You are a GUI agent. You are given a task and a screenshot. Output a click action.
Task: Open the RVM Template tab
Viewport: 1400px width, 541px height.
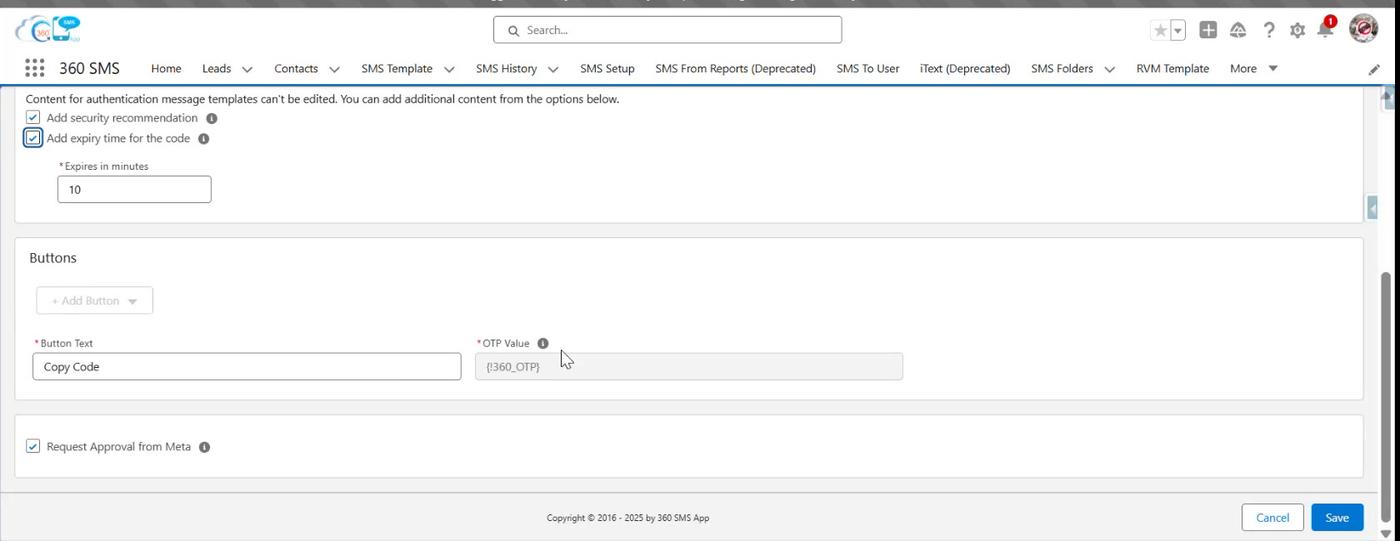point(1172,68)
